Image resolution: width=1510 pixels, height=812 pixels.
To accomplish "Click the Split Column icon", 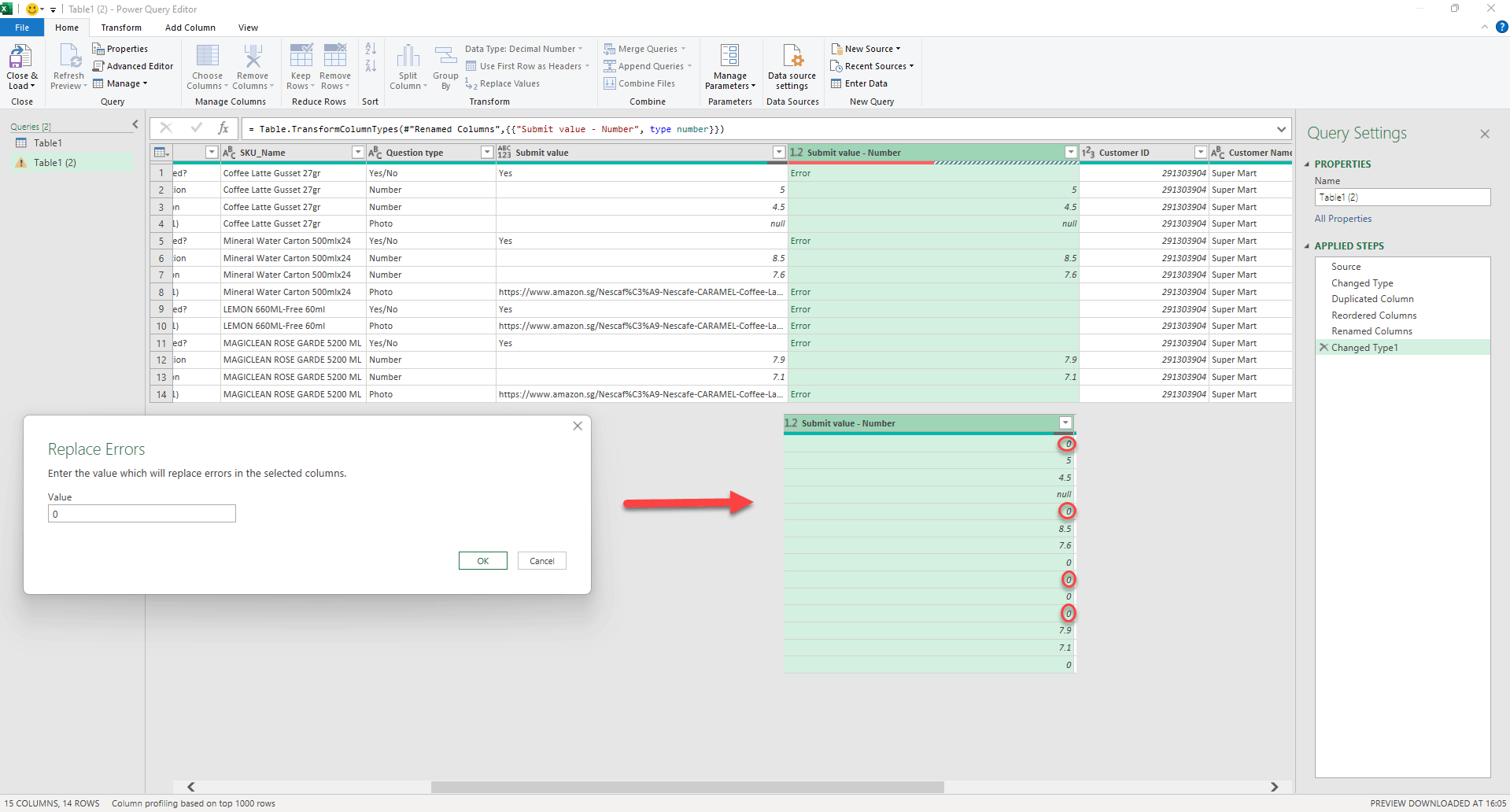I will point(408,57).
